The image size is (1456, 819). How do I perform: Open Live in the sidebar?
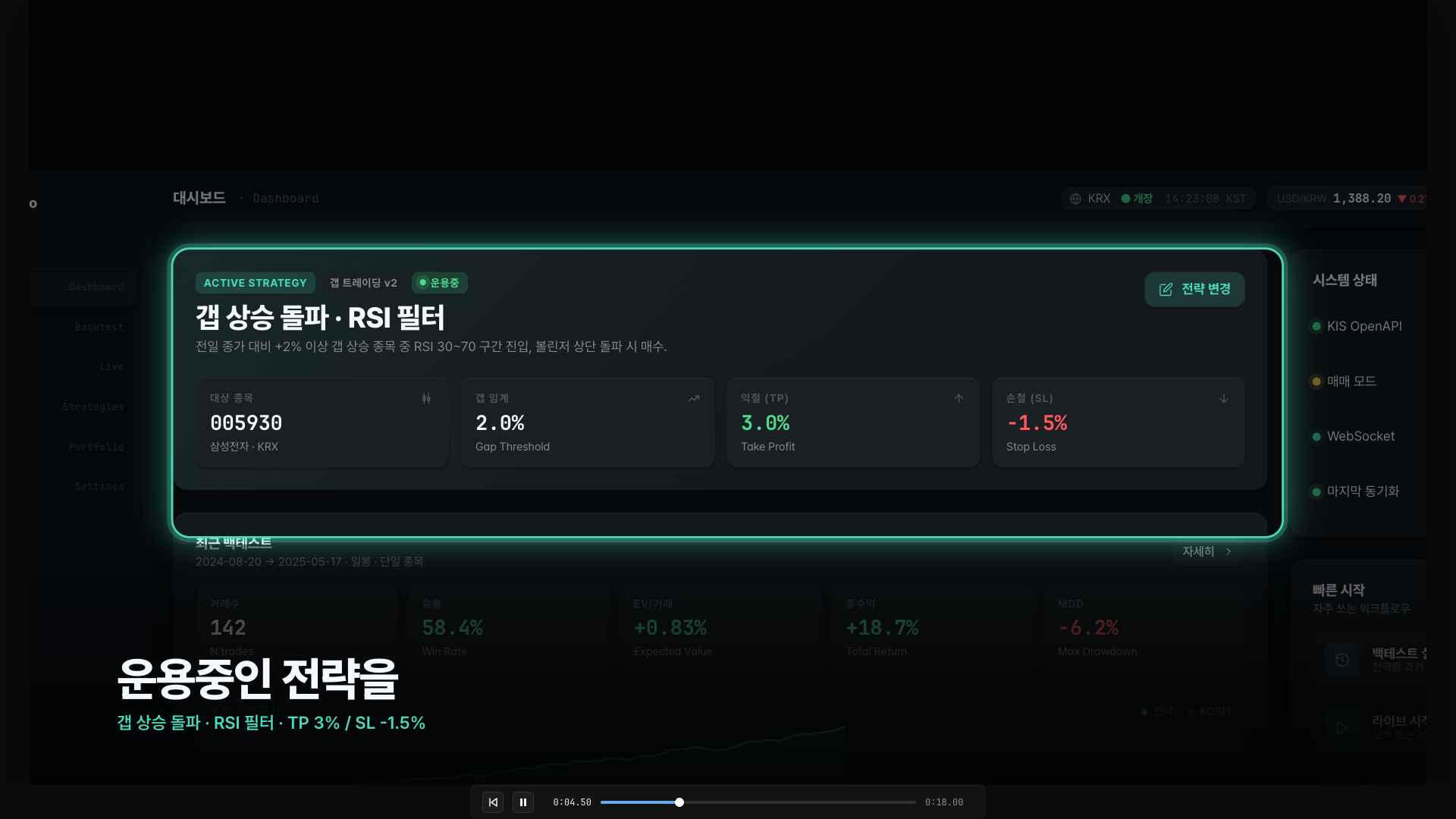111,366
